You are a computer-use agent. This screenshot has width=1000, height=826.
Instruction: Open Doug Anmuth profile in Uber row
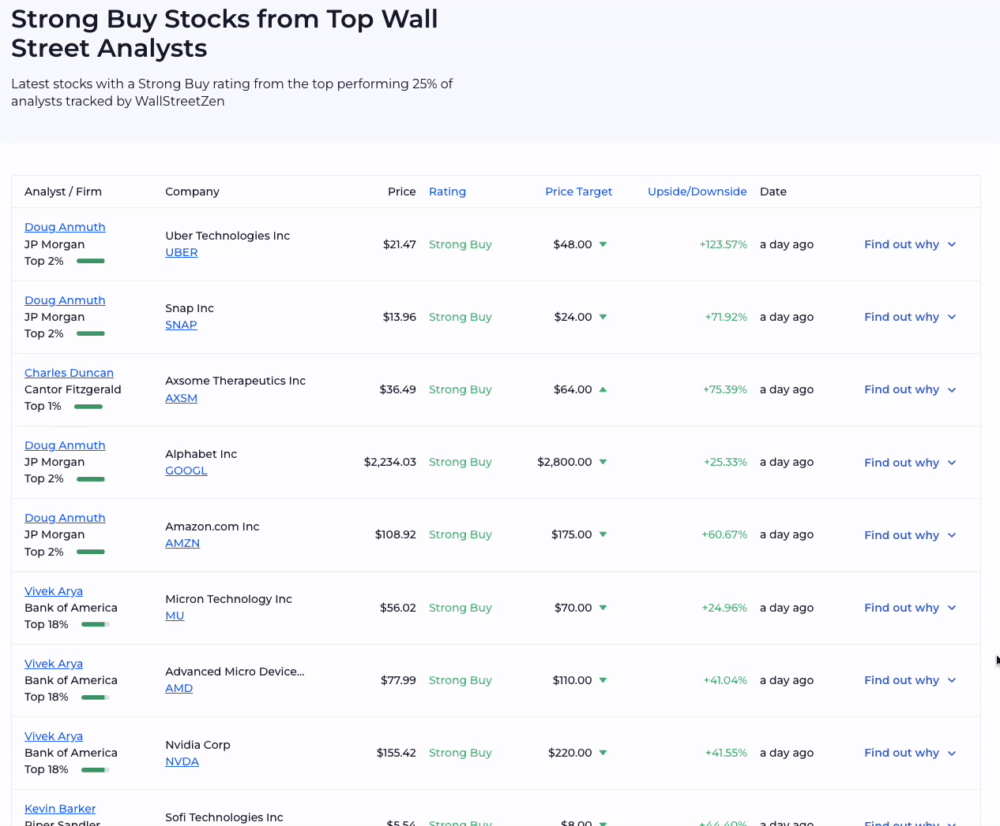pyautogui.click(x=65, y=227)
